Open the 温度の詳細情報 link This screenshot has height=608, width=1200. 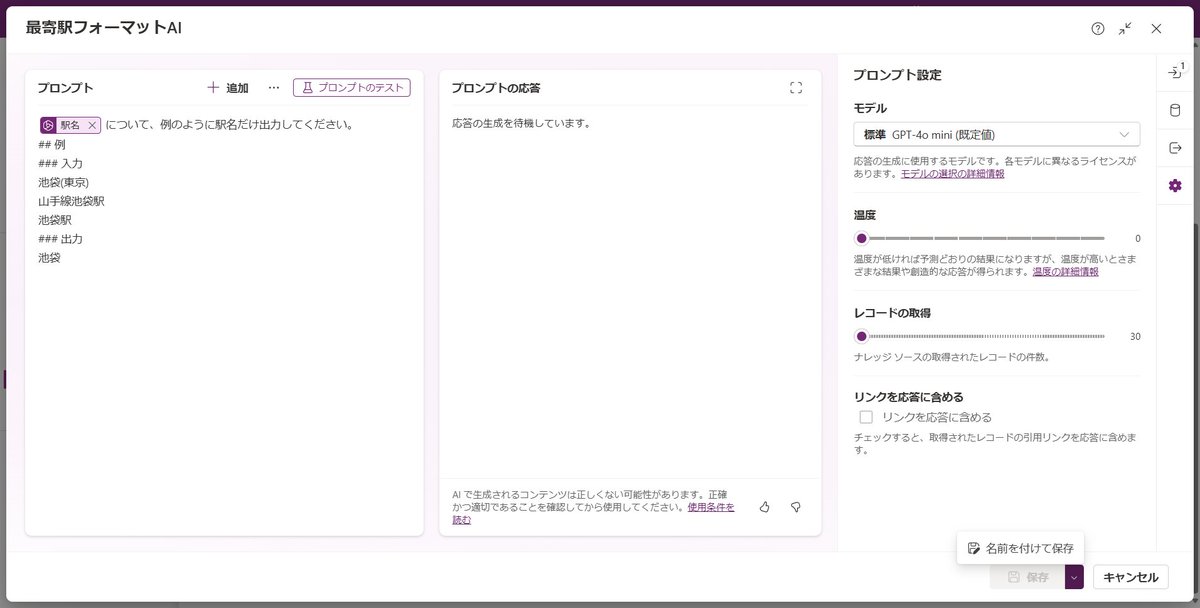pyautogui.click(x=1066, y=271)
